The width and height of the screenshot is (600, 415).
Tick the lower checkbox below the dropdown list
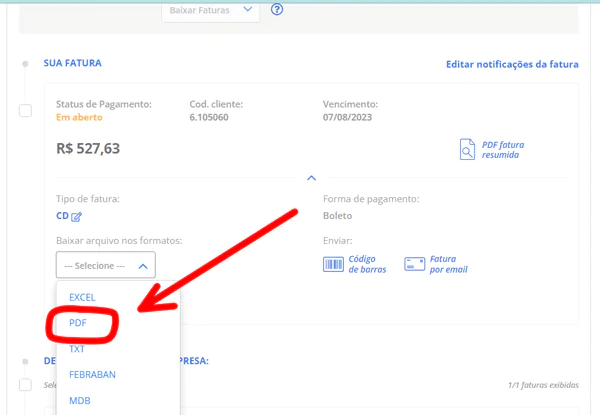[x=25, y=384]
